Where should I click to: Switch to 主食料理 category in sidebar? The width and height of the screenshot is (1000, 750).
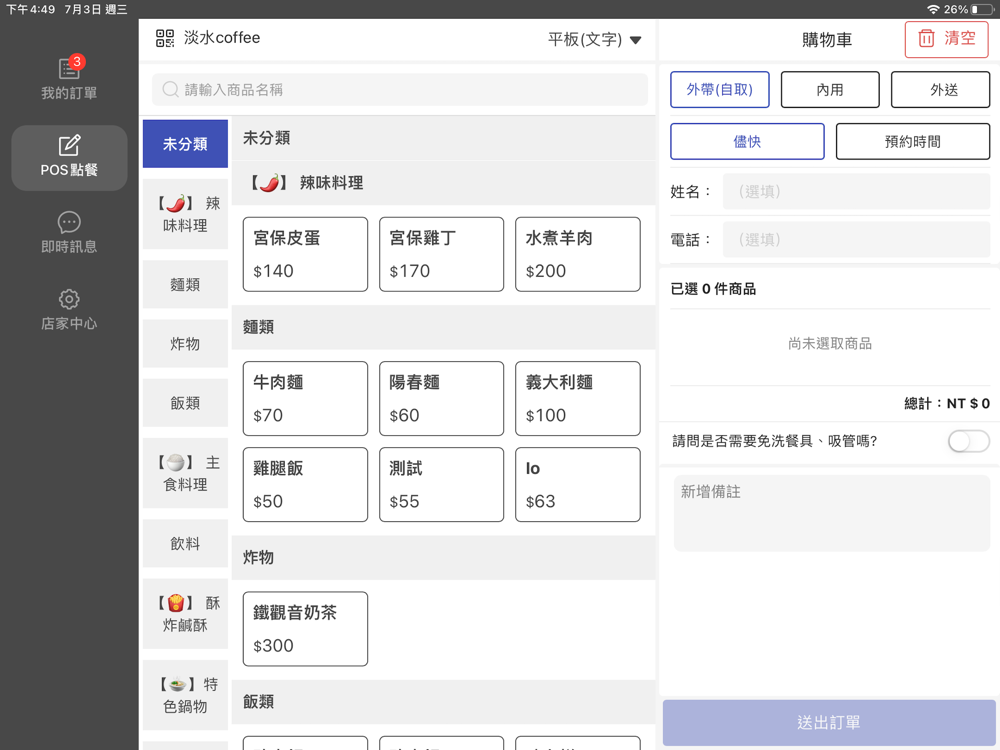(185, 473)
